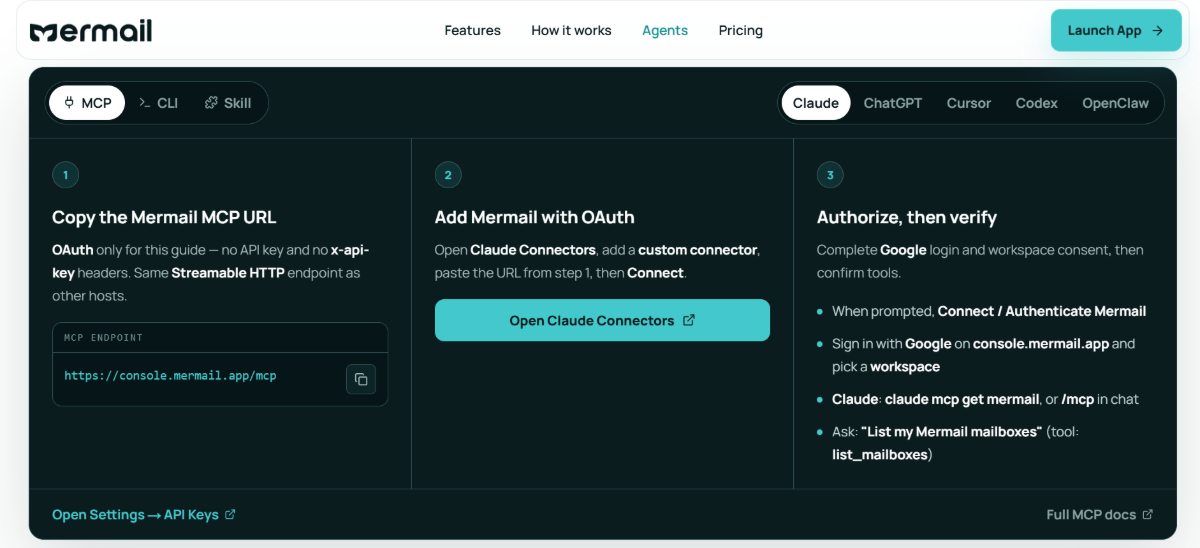
Task: Choose the Cursor host tab
Action: (x=969, y=103)
